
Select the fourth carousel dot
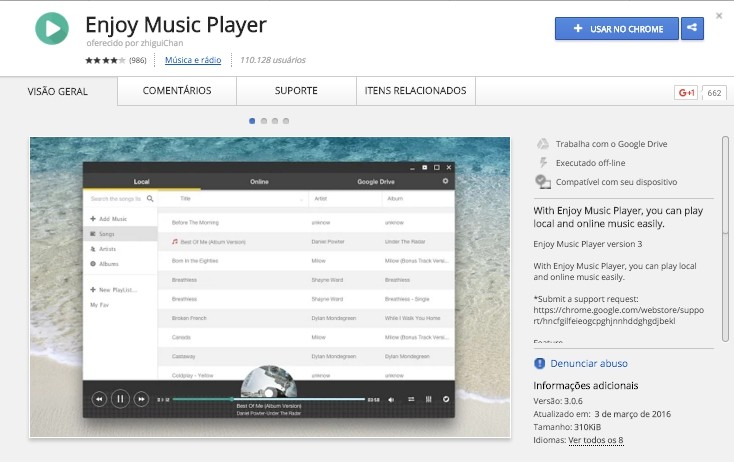tap(286, 121)
